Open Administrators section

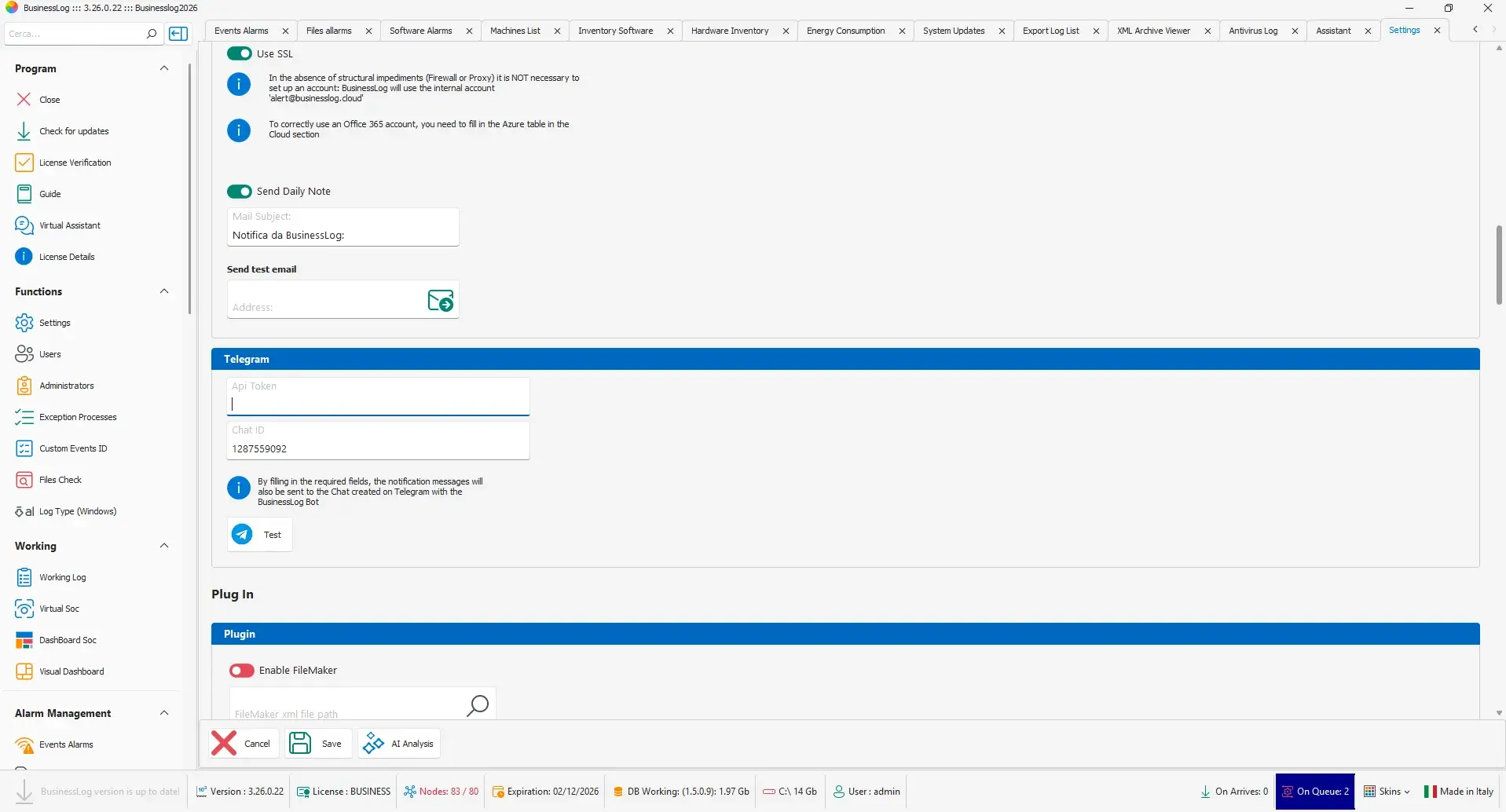tap(66, 386)
